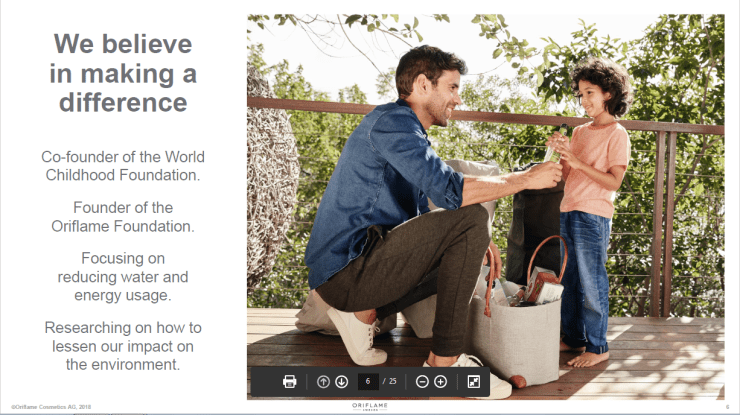Click the "Researching on how to lessen our impact" paragraph
The height and width of the screenshot is (415, 740).
[x=123, y=346]
